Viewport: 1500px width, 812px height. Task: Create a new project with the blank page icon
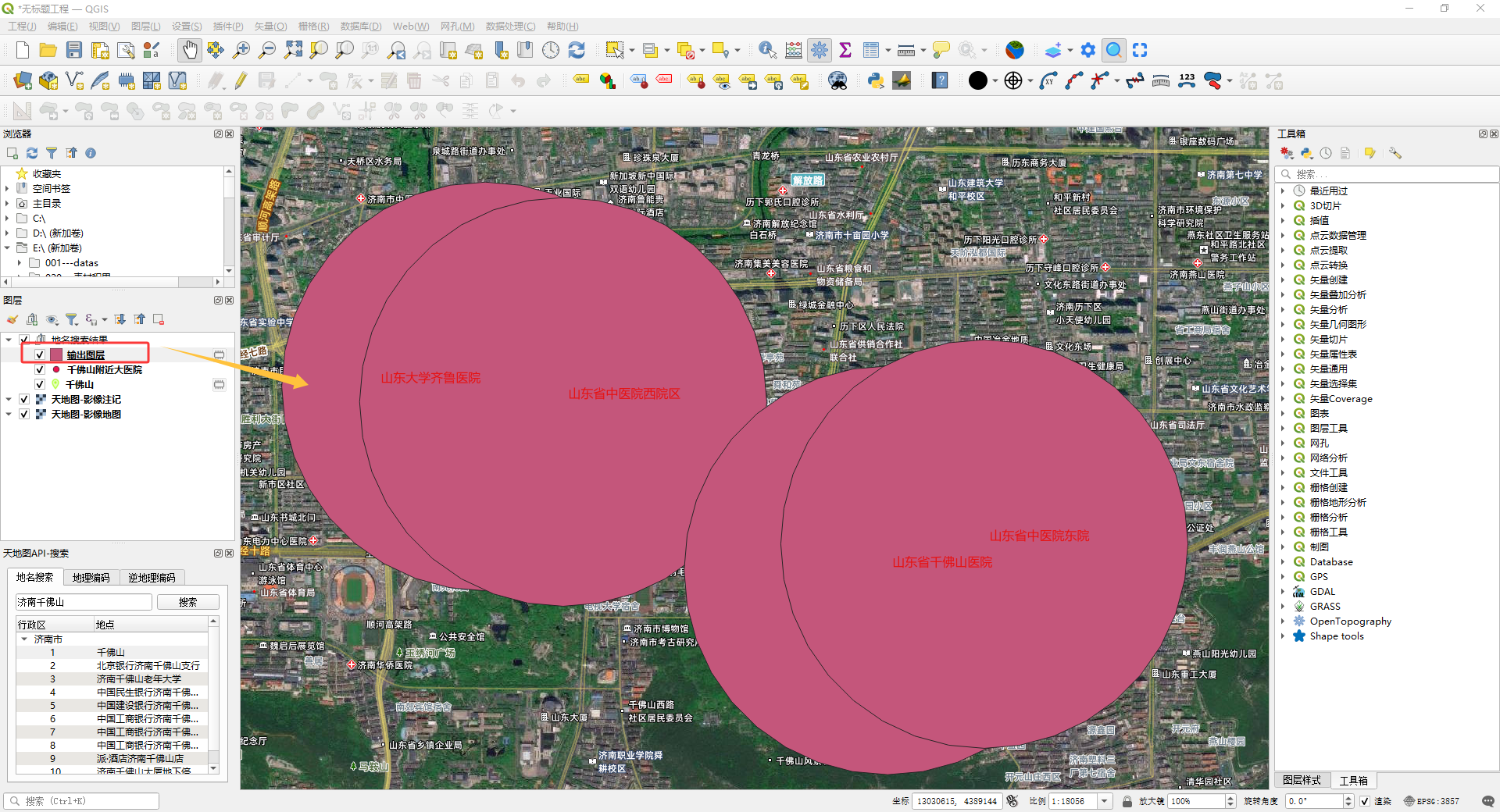tap(23, 50)
